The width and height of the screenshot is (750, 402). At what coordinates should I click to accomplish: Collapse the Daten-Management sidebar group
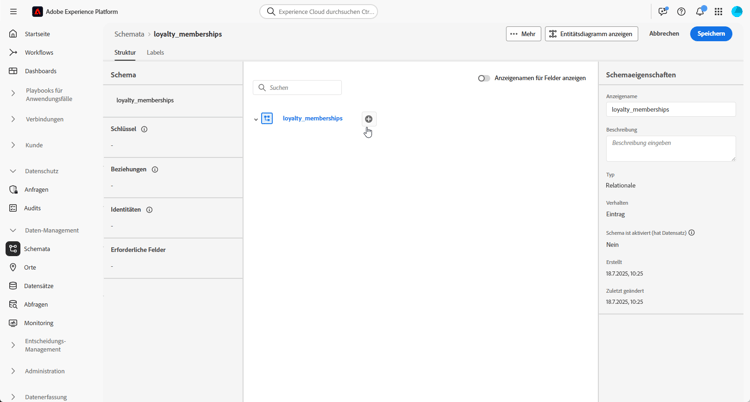click(x=13, y=230)
